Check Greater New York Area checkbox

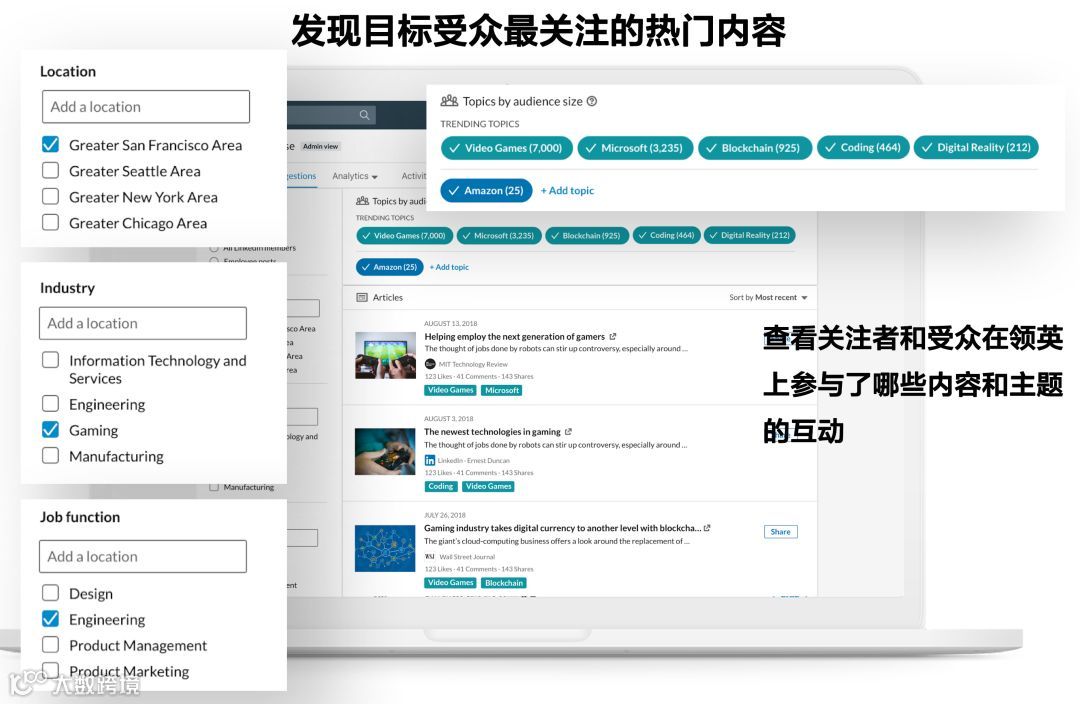coord(50,196)
